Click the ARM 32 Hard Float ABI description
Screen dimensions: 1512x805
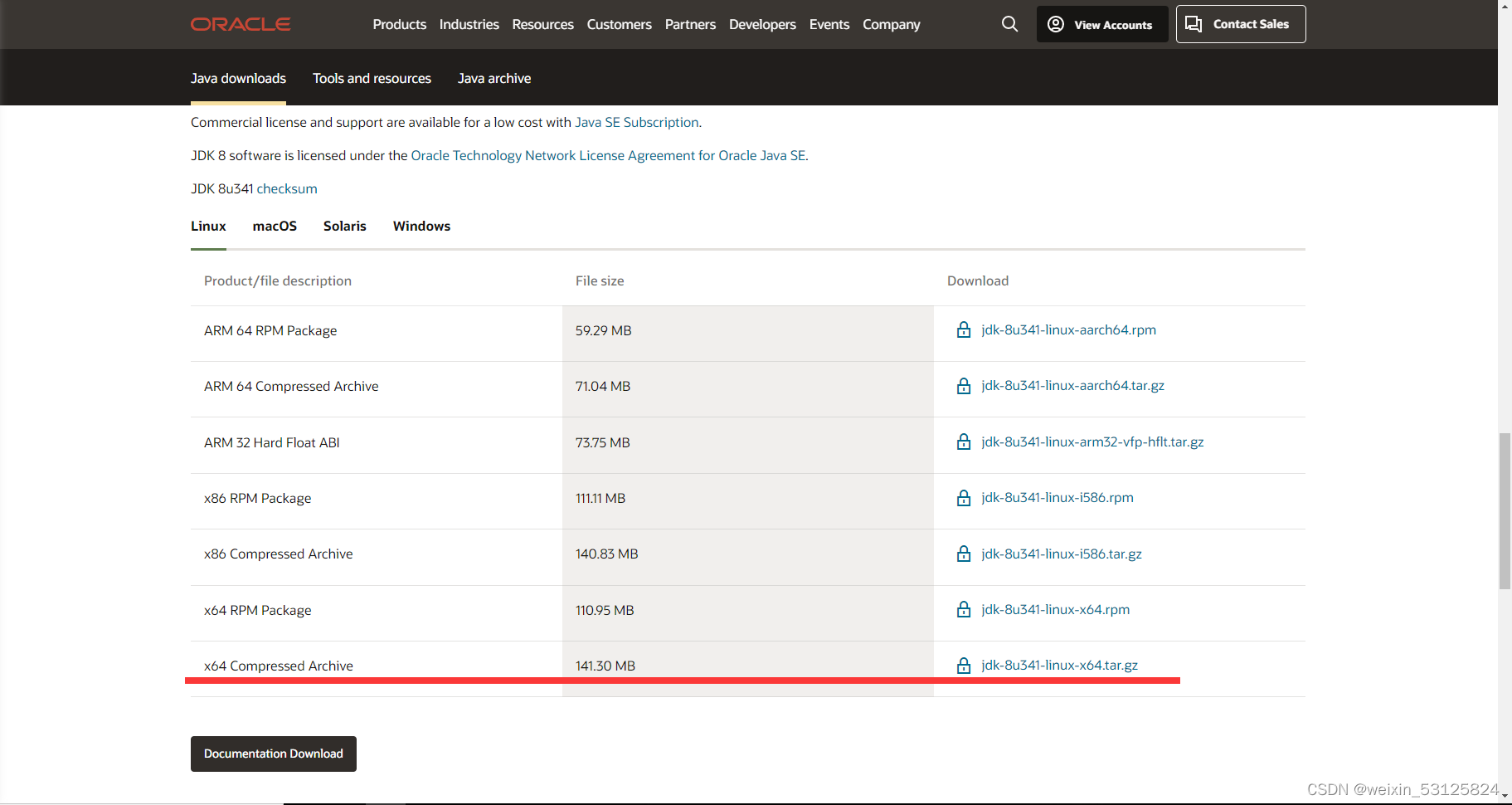click(272, 442)
